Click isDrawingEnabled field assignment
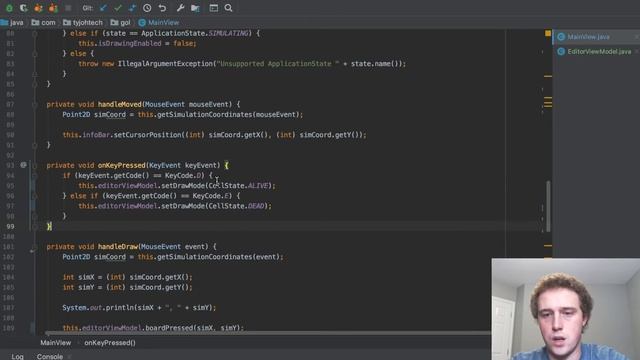This screenshot has height=360, width=640. tap(129, 43)
